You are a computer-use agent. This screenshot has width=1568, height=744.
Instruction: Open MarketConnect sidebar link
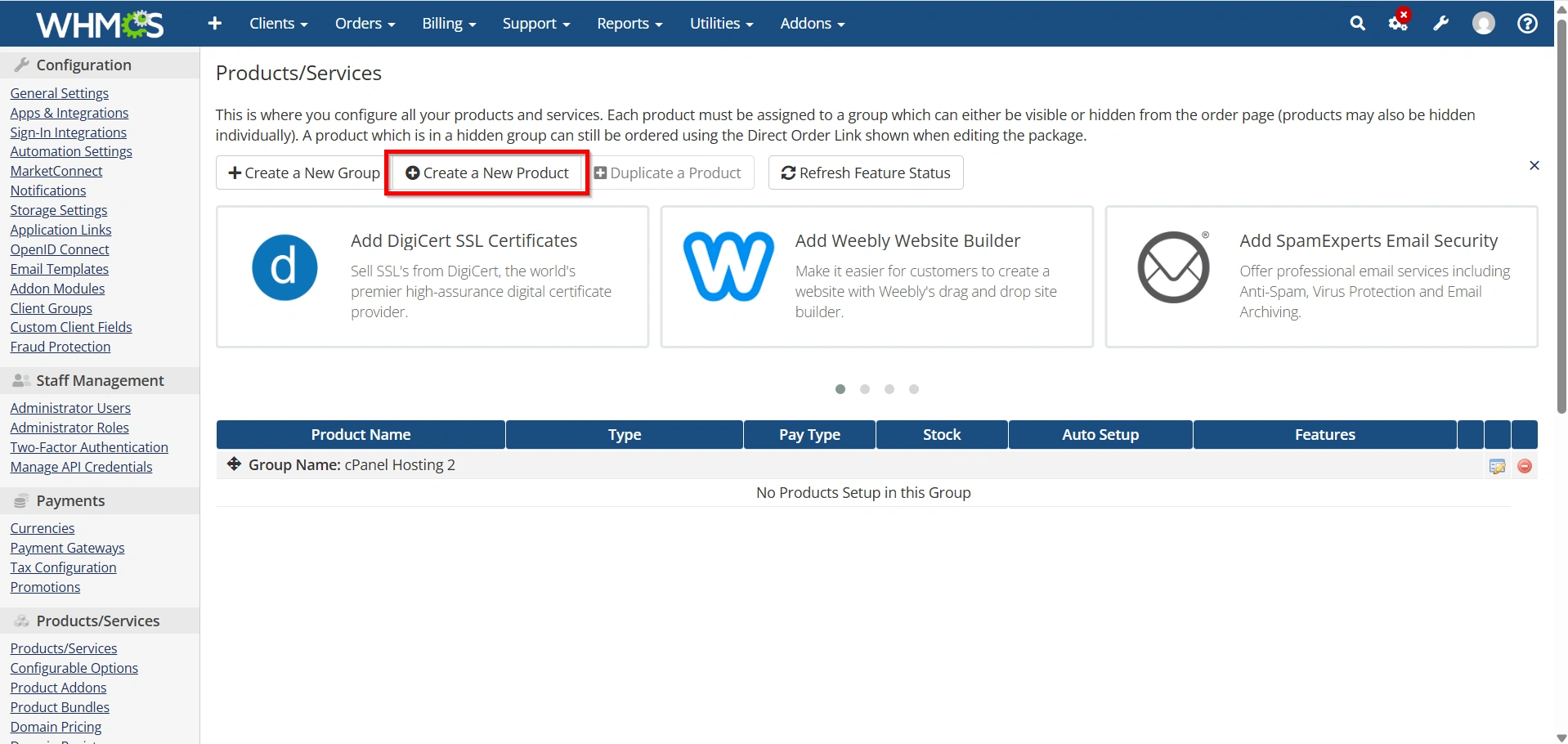(56, 171)
